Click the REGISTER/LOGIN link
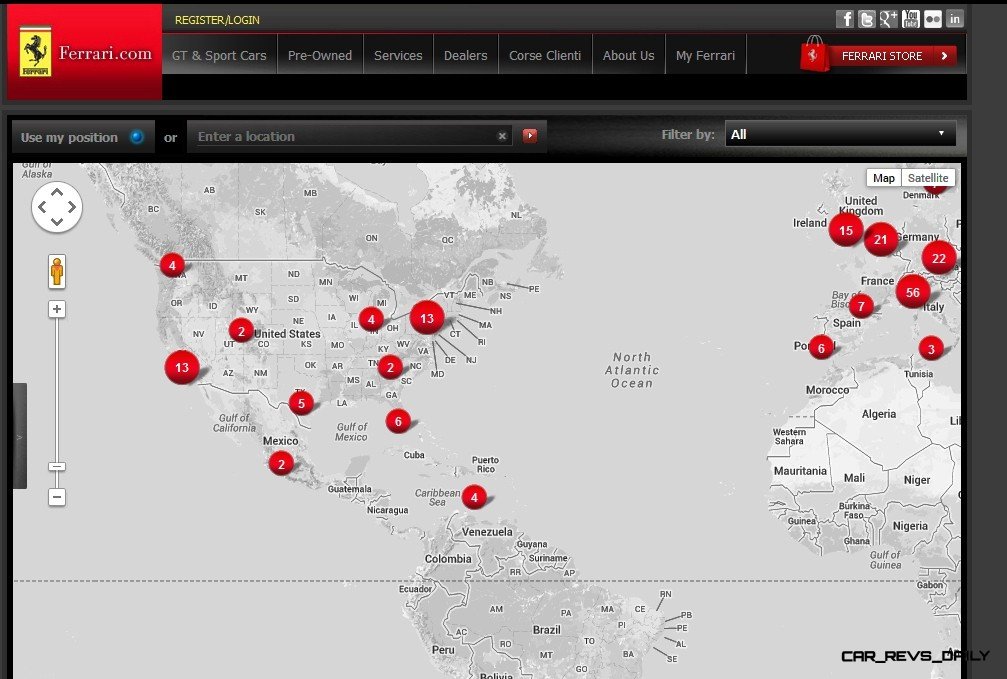The image size is (1007, 679). pos(217,20)
